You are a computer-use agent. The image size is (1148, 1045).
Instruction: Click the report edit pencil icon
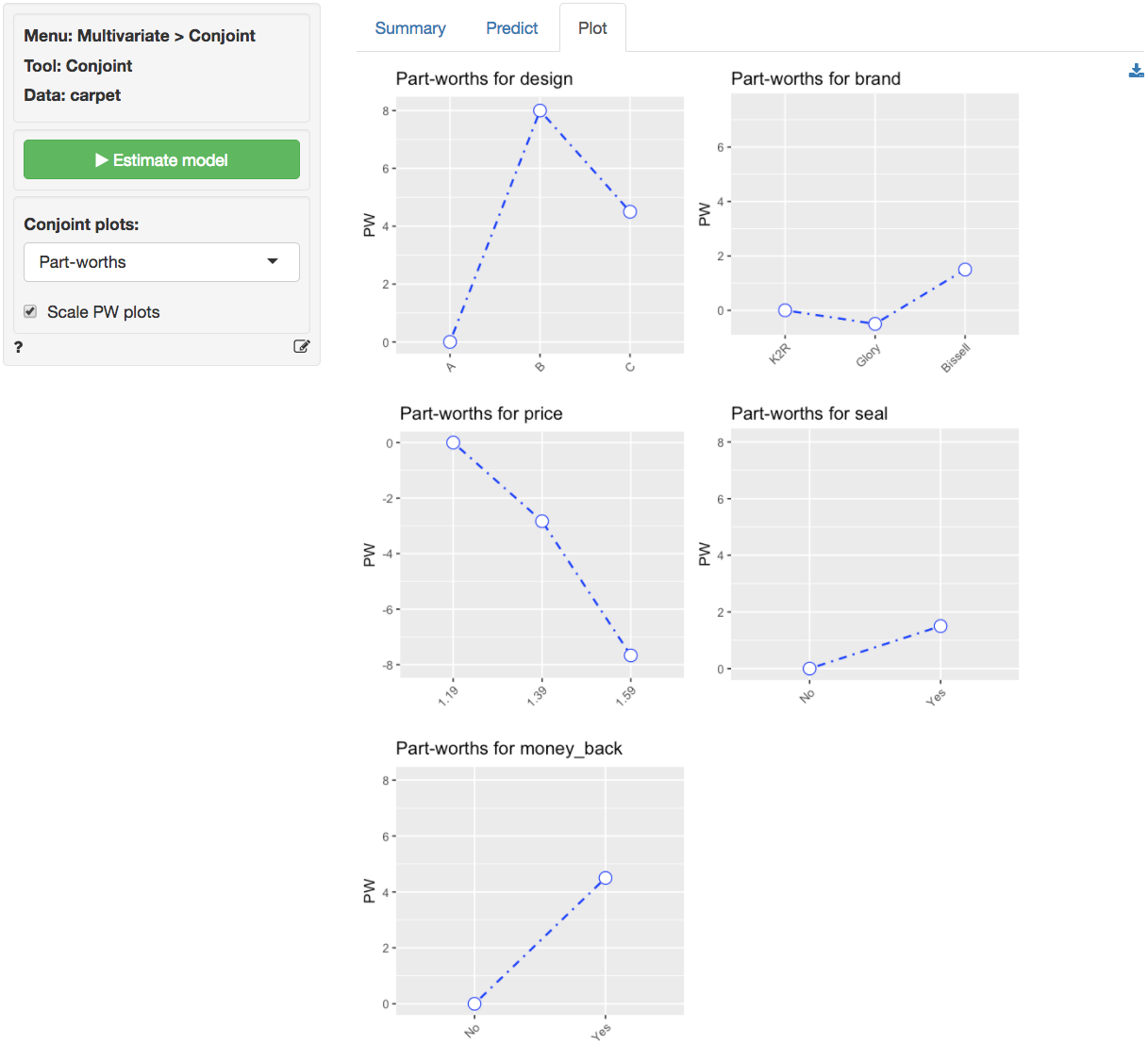coord(302,346)
